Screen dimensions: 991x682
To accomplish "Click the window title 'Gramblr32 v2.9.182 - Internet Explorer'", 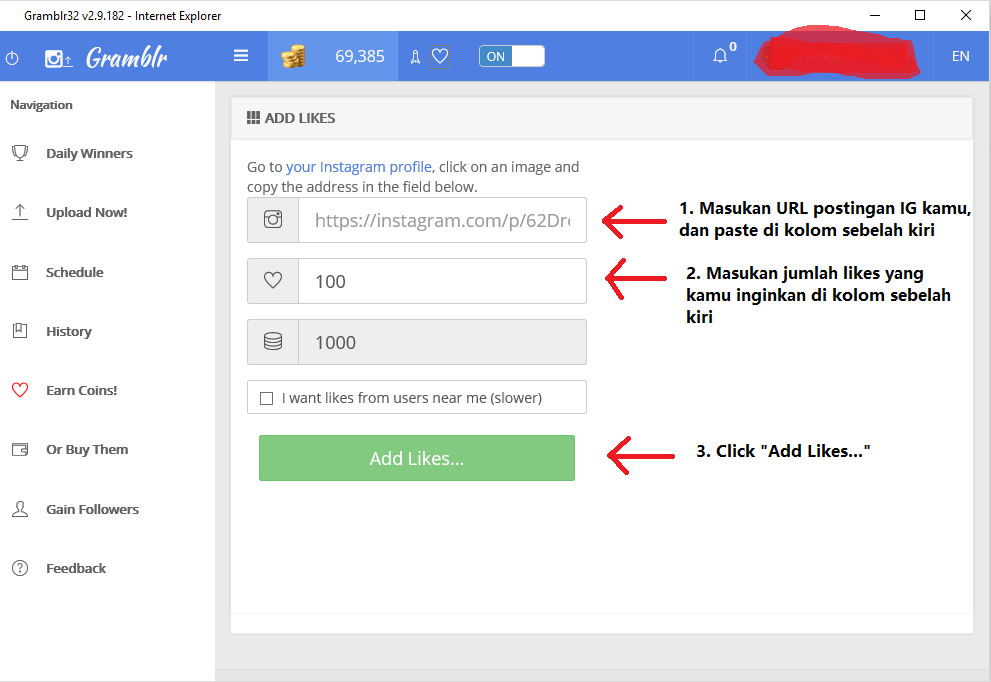I will tap(123, 16).
